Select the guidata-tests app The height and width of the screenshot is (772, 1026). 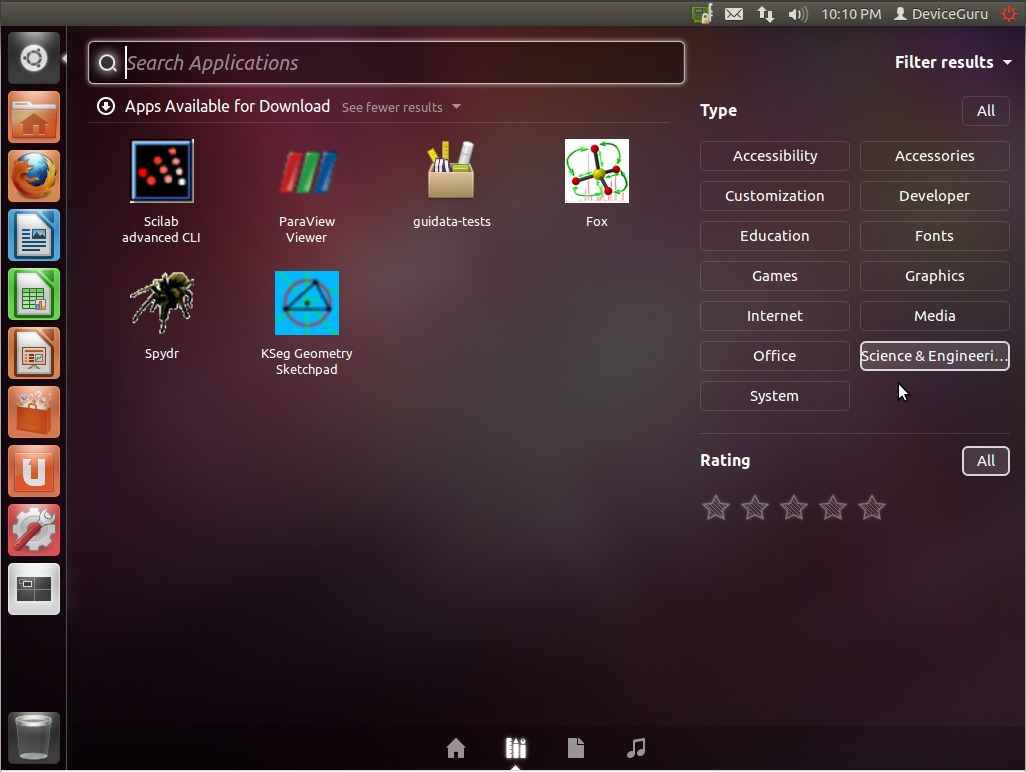451,184
